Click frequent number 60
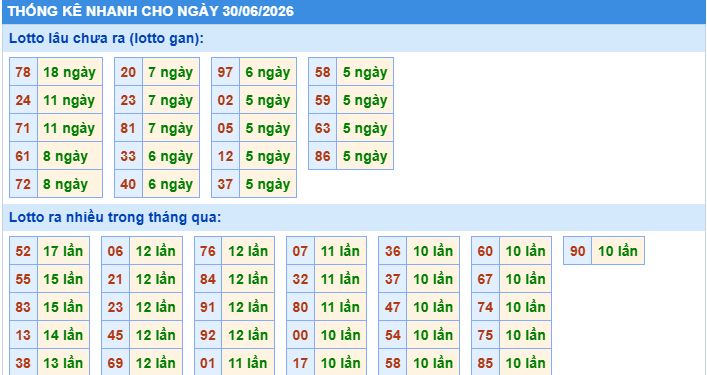707x375 pixels. (485, 251)
